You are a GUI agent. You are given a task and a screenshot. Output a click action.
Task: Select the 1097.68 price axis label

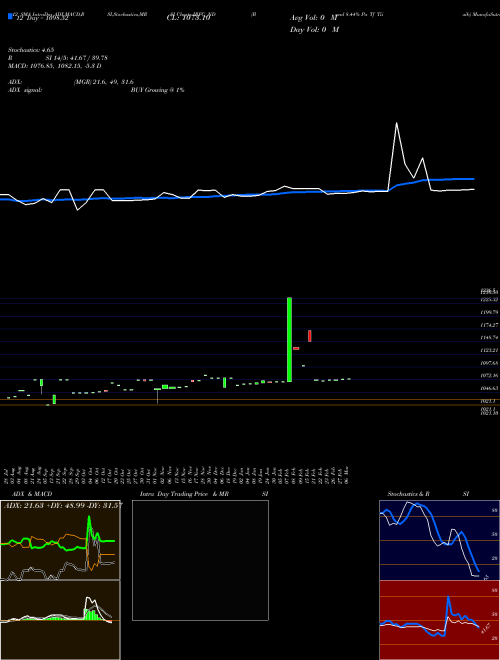tap(490, 363)
